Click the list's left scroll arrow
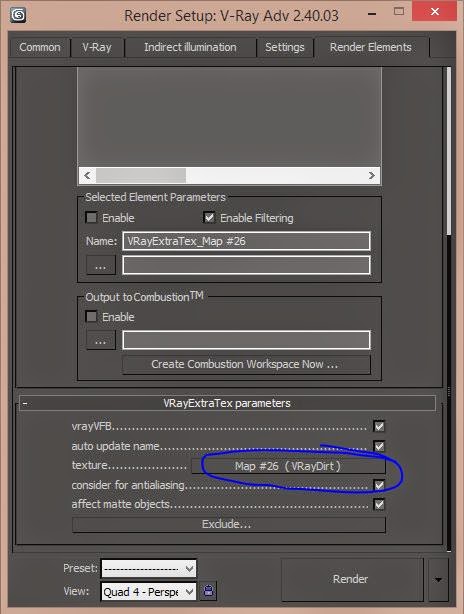Viewport: 464px width, 614px height. click(87, 175)
